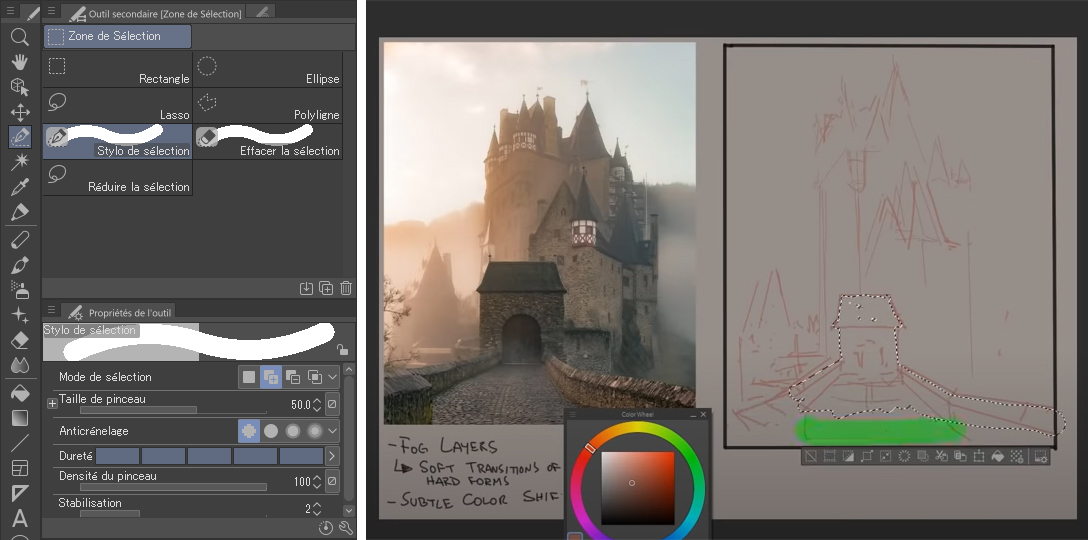Switch to Zone de Sélection group tab
1088x540 pixels.
[117, 37]
